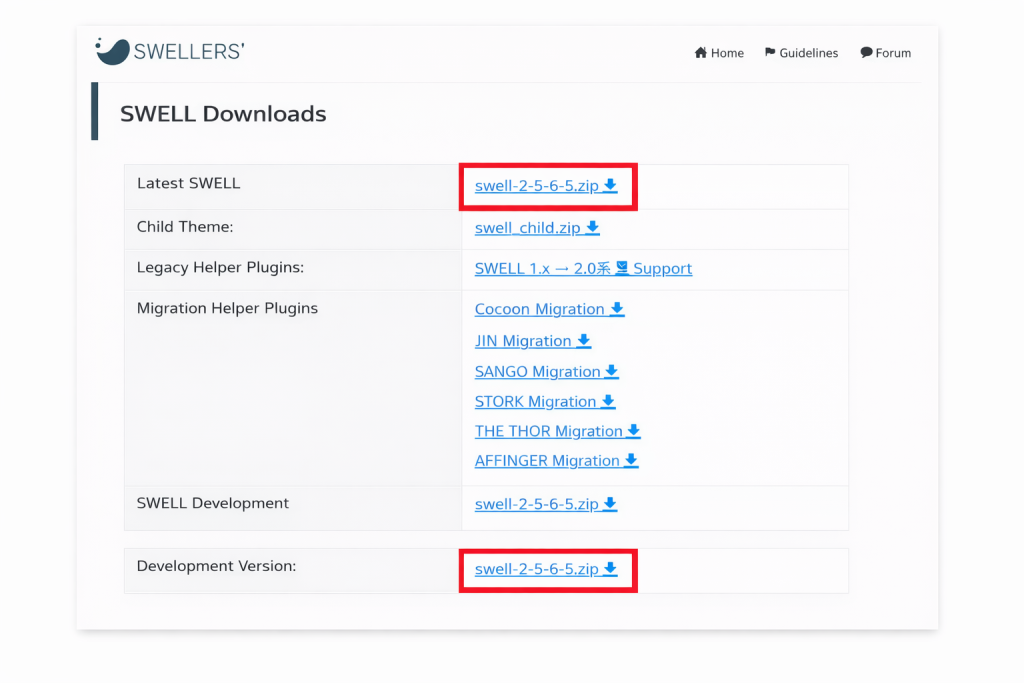This screenshot has width=1024, height=683.
Task: Open the Cocoon Migration download link
Action: coord(540,309)
